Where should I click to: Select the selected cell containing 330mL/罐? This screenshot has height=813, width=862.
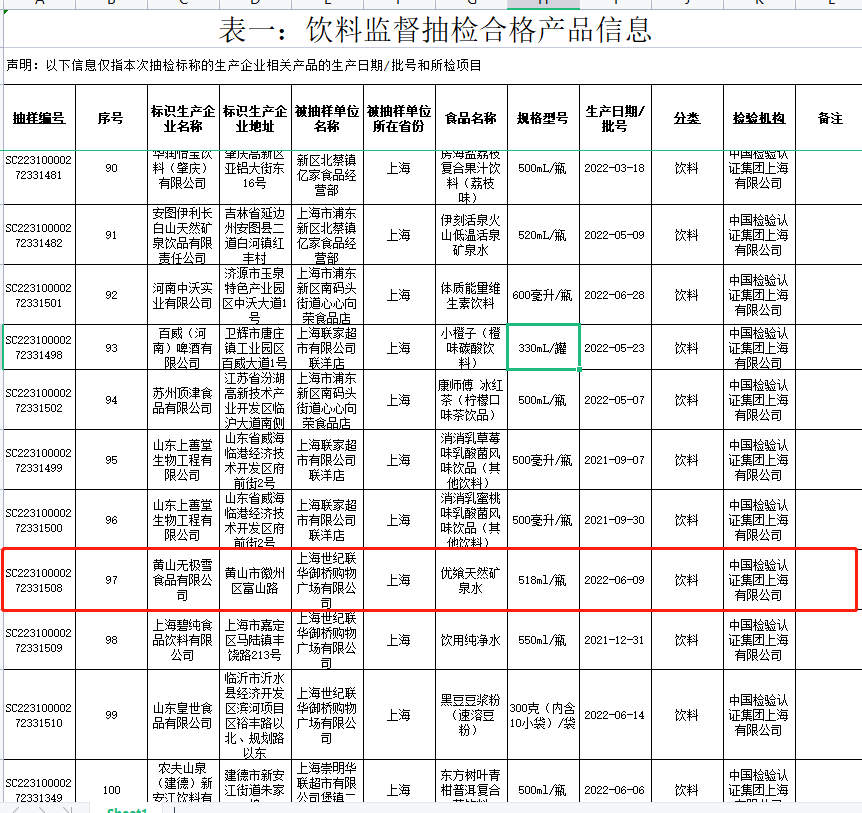[543, 348]
